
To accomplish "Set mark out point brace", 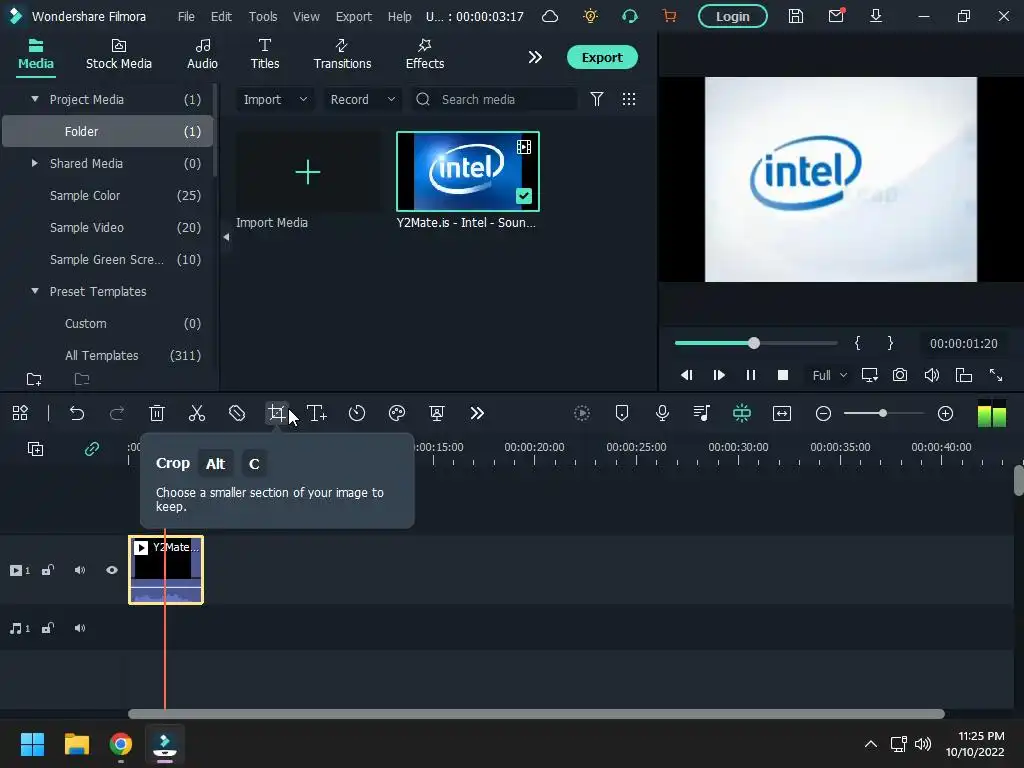I will 890,343.
